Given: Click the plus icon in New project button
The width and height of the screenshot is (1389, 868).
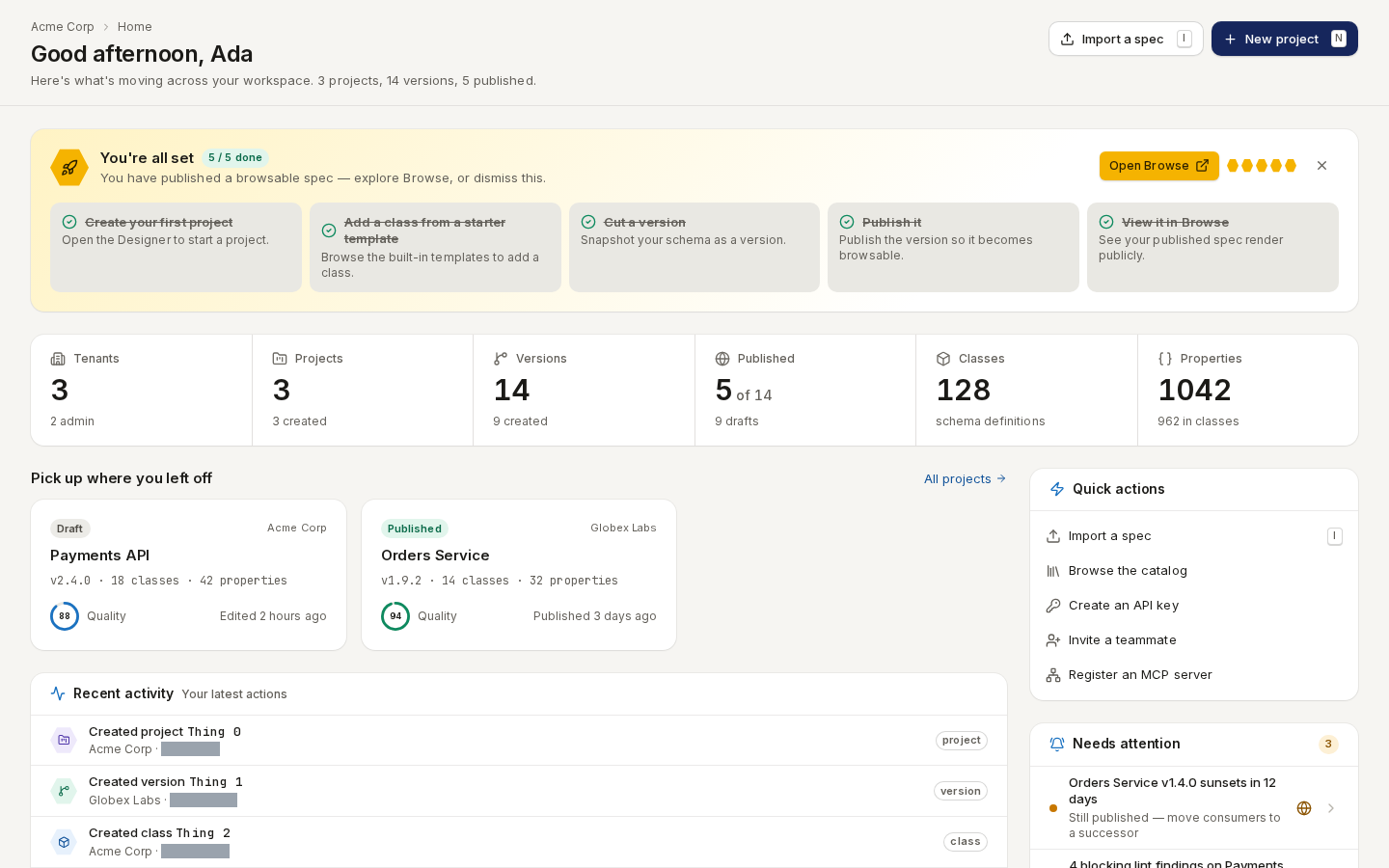Looking at the screenshot, I should point(1230,39).
